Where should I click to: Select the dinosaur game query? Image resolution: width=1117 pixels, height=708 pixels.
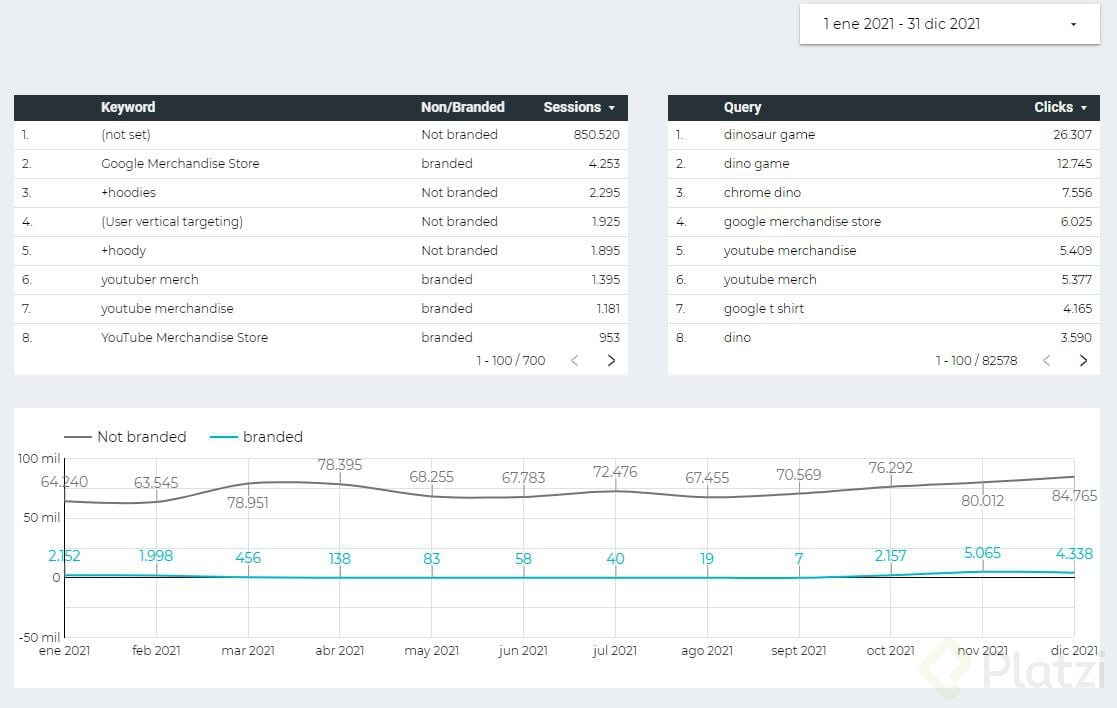[769, 135]
